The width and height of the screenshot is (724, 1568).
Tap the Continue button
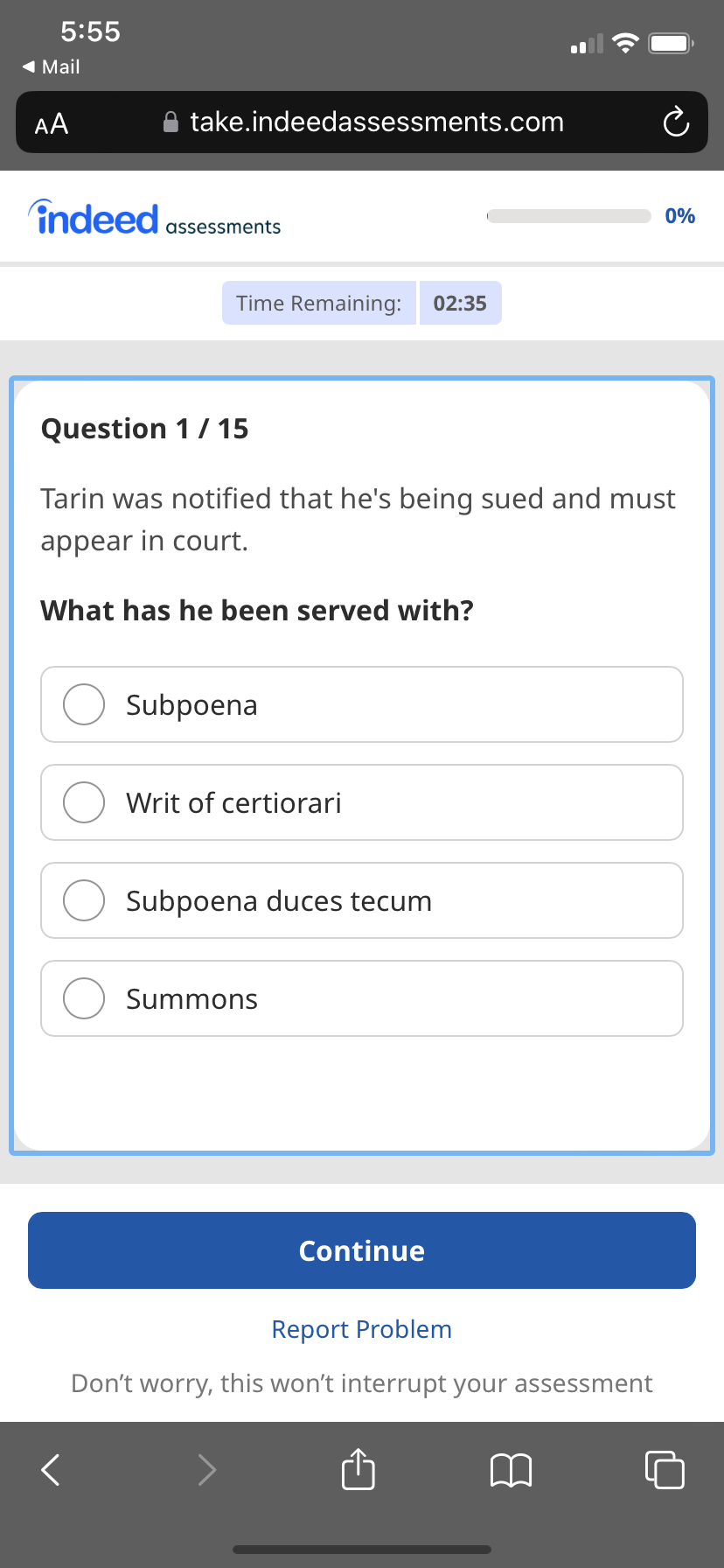click(361, 1249)
